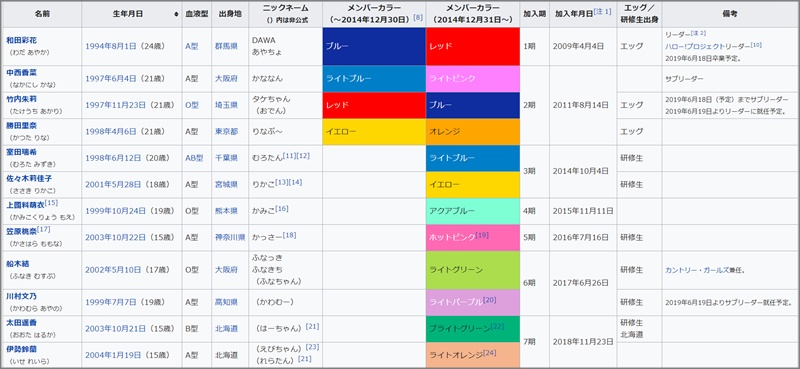Viewport: 800px width, 369px height.
Task: Click the ライトピンク color cell
Action: click(x=472, y=79)
